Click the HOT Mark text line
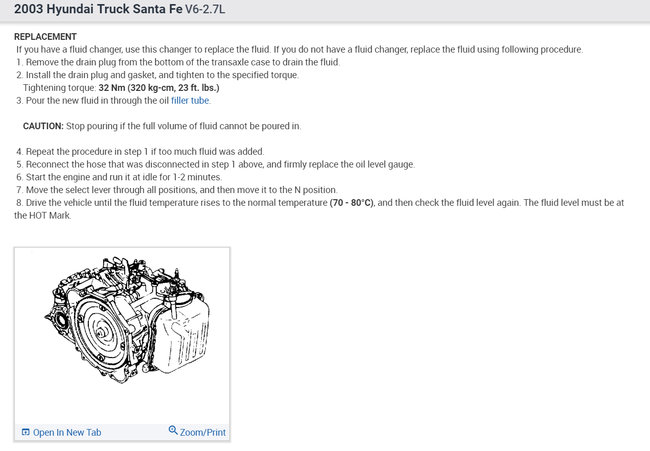650x451 pixels. (43, 216)
